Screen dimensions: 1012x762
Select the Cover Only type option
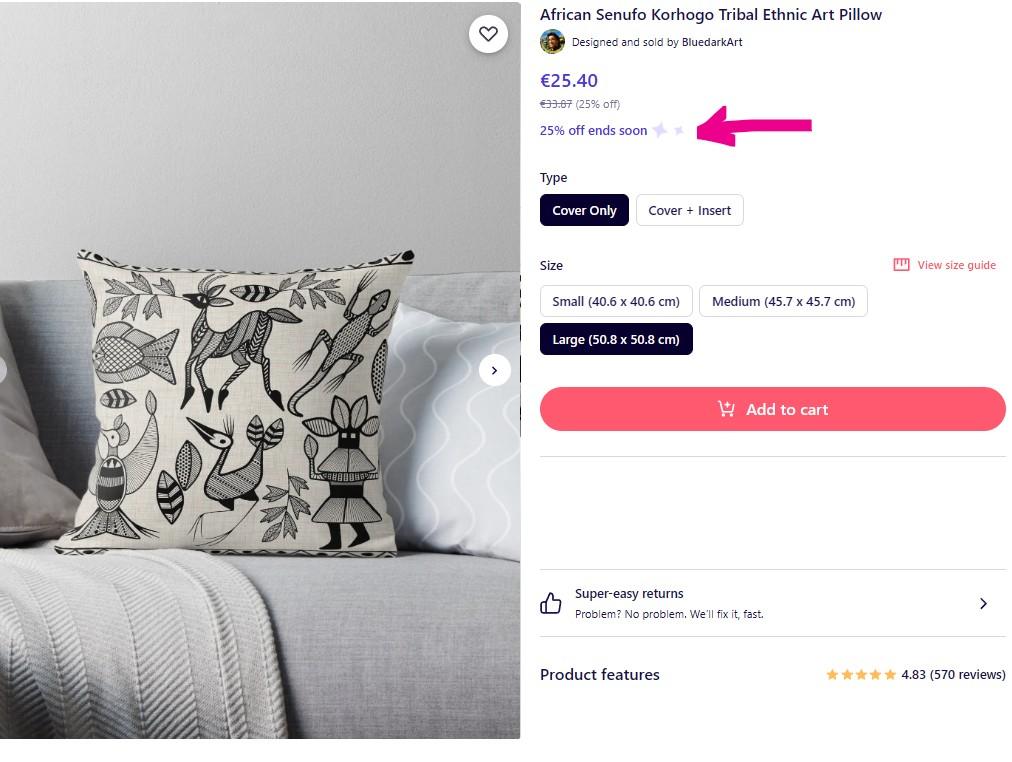click(x=584, y=210)
